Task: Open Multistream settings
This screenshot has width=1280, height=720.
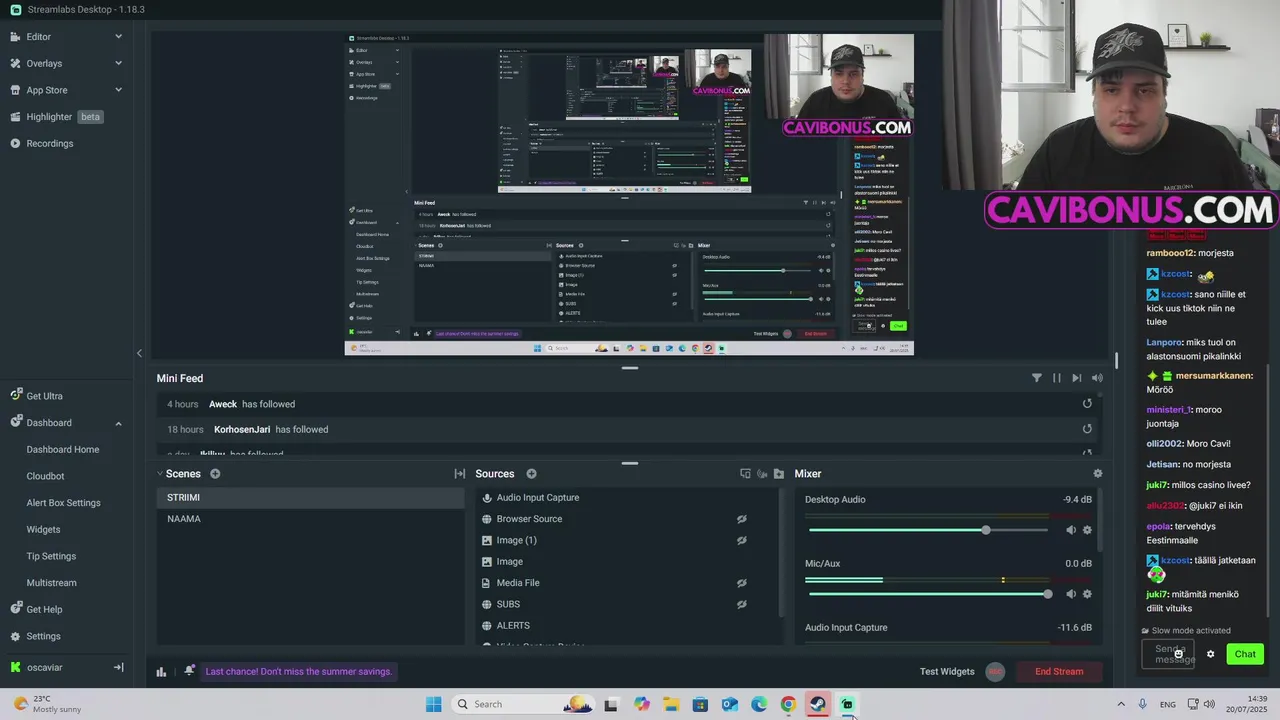Action: (51, 583)
